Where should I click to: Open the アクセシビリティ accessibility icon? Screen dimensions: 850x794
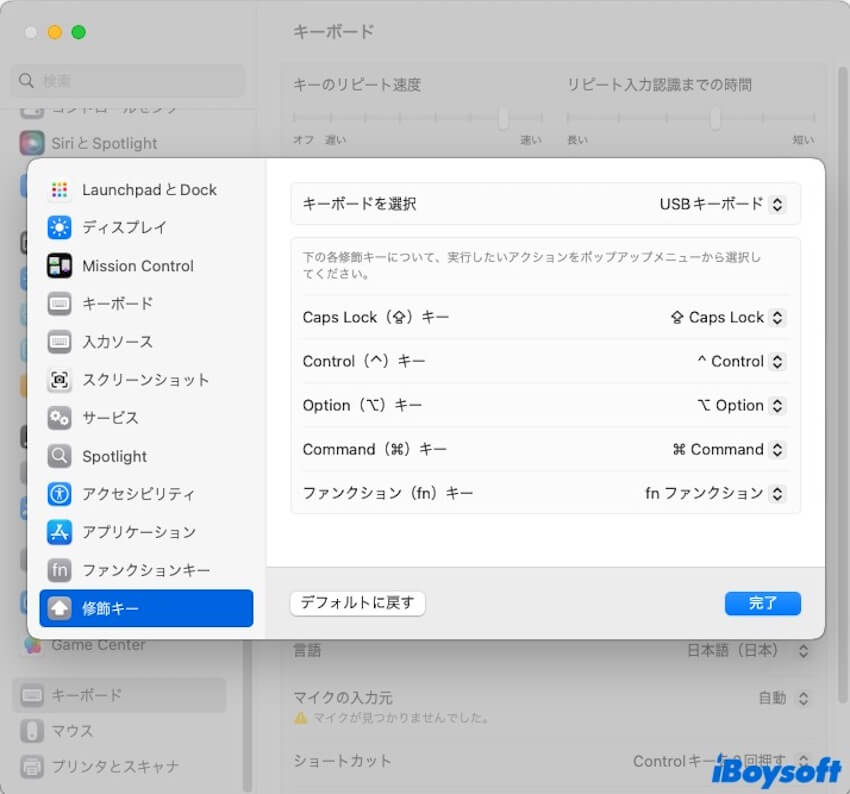59,494
